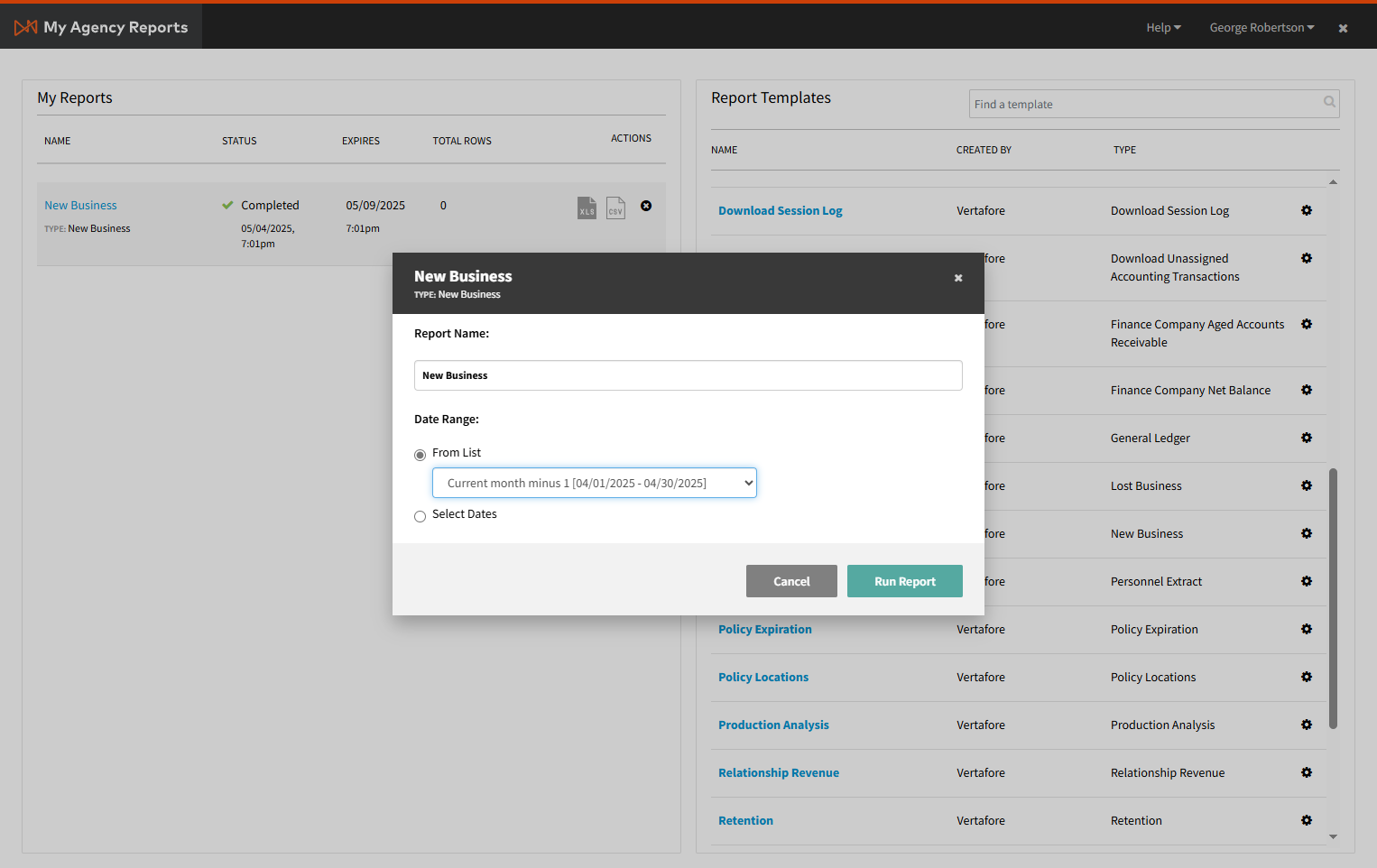Open the Relationship Revenue template link

point(779,772)
